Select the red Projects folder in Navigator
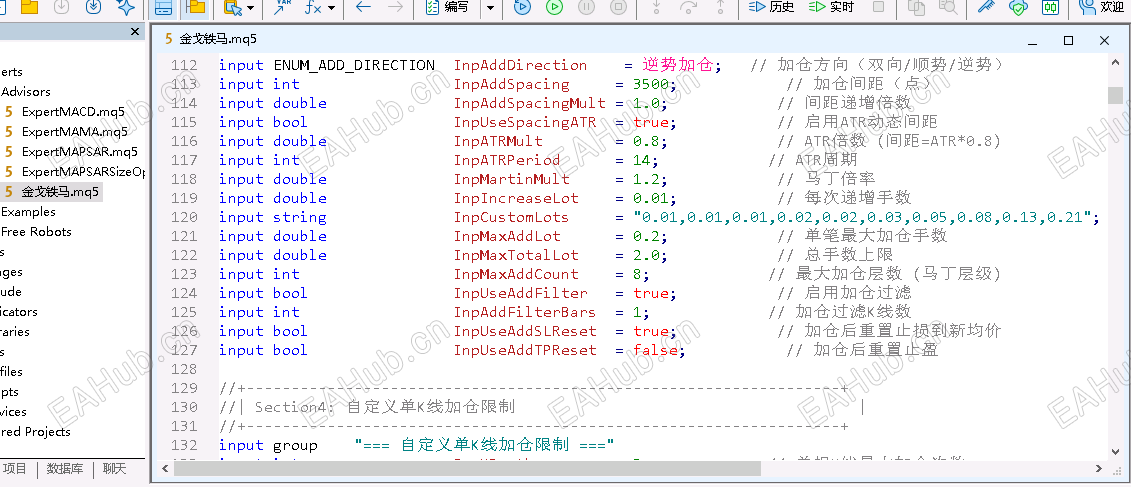Image resolution: width=1131 pixels, height=487 pixels. pos(35,431)
